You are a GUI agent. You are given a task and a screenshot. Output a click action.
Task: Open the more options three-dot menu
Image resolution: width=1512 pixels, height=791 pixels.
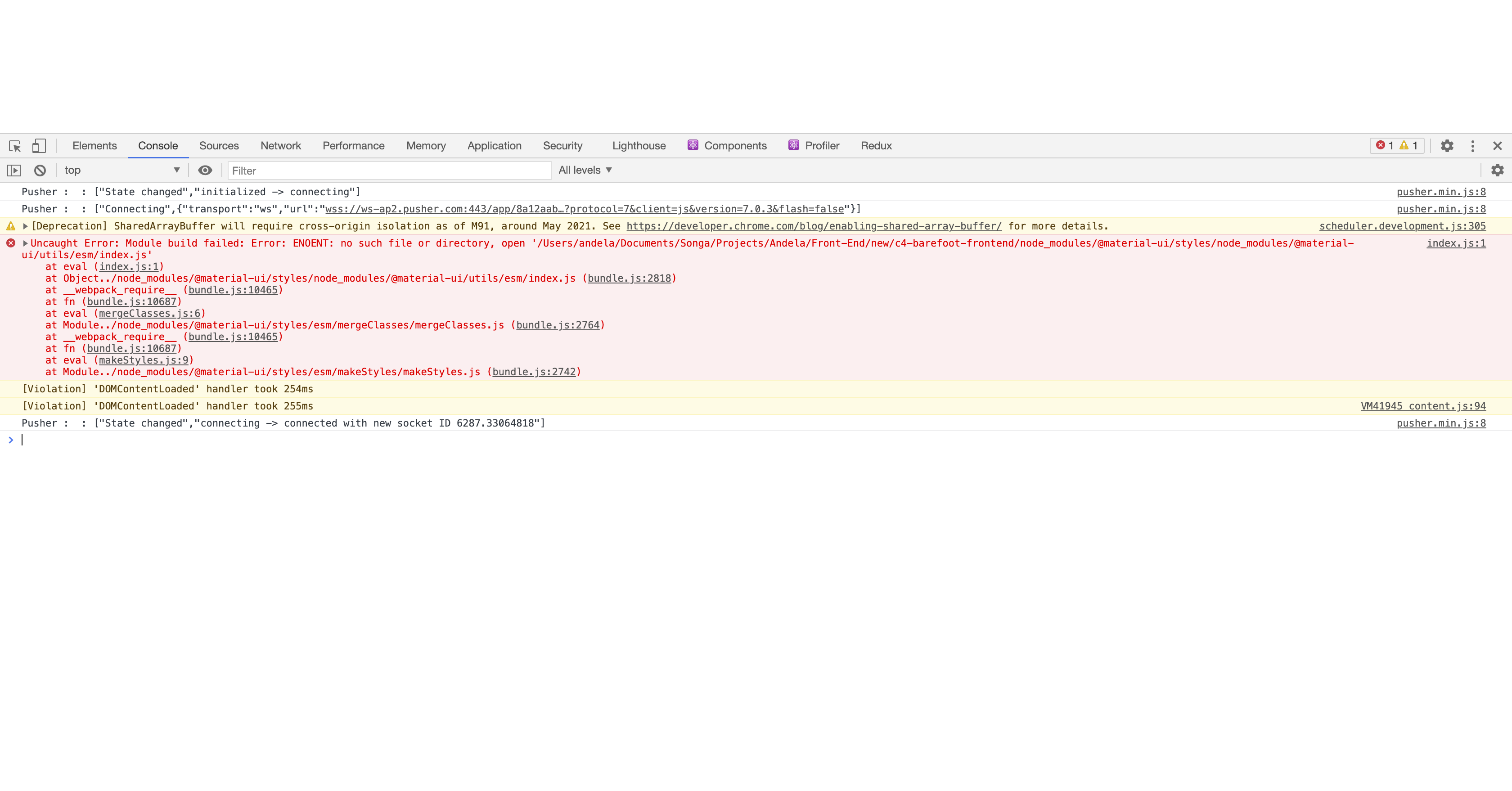(x=1473, y=145)
